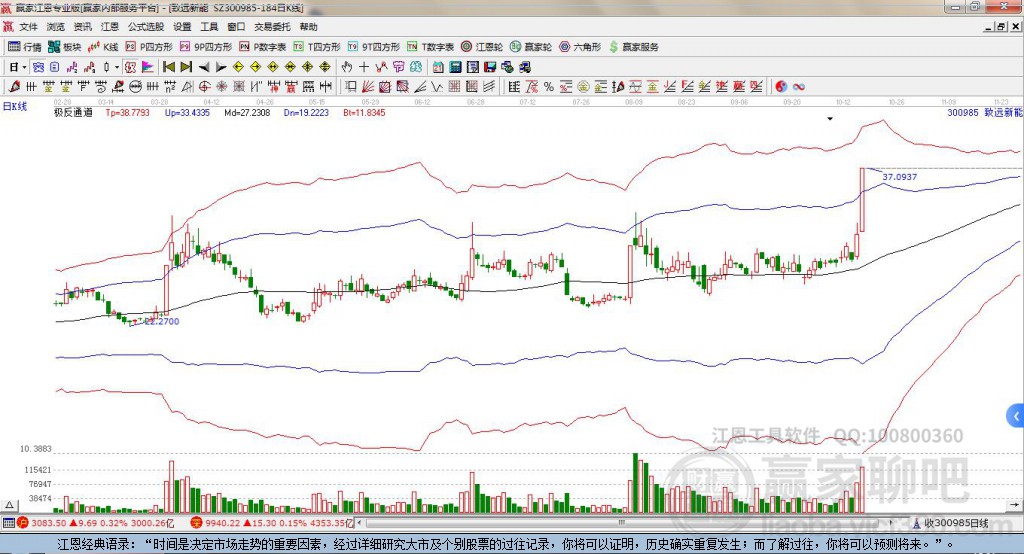Open the 行情 market quotes view
The height and width of the screenshot is (554, 1024).
click(x=25, y=47)
